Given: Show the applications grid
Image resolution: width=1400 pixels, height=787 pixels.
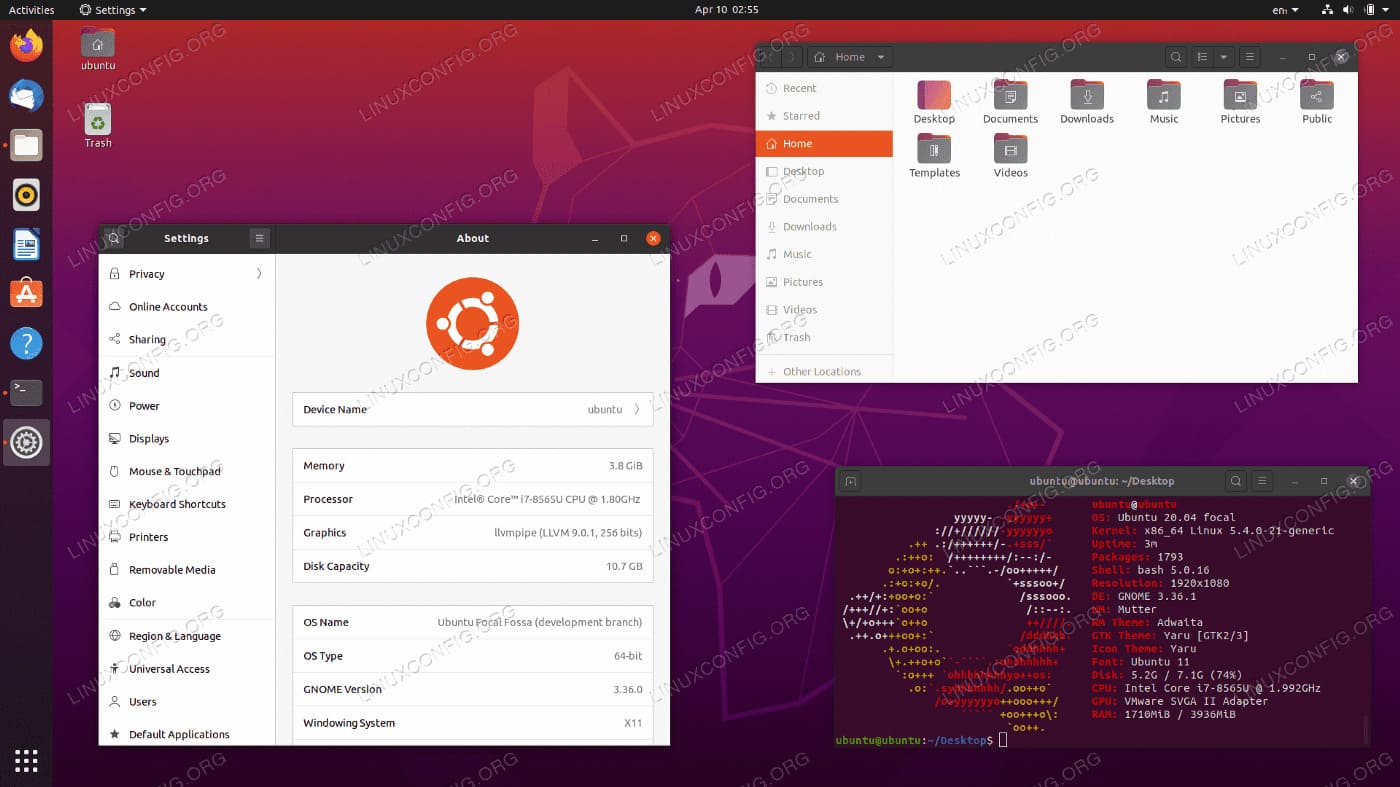Looking at the screenshot, I should (26, 761).
